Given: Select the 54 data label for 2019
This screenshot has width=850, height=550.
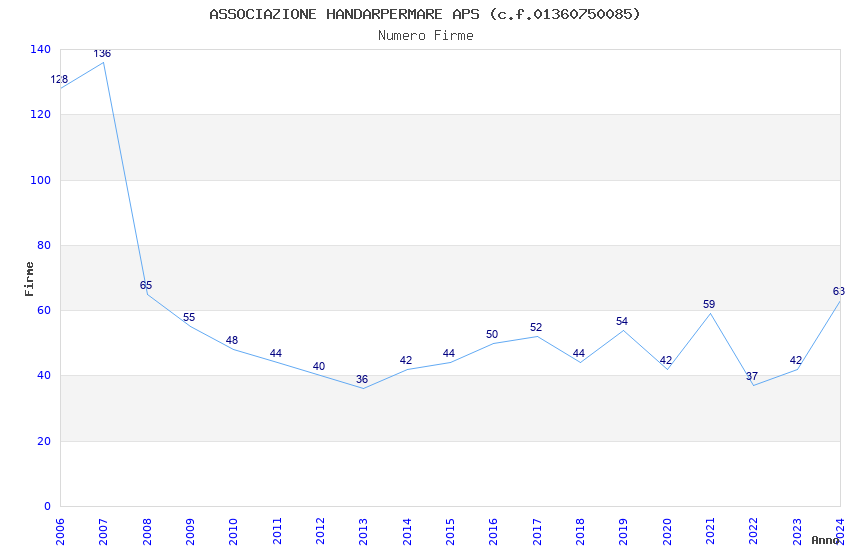Looking at the screenshot, I should (622, 322).
